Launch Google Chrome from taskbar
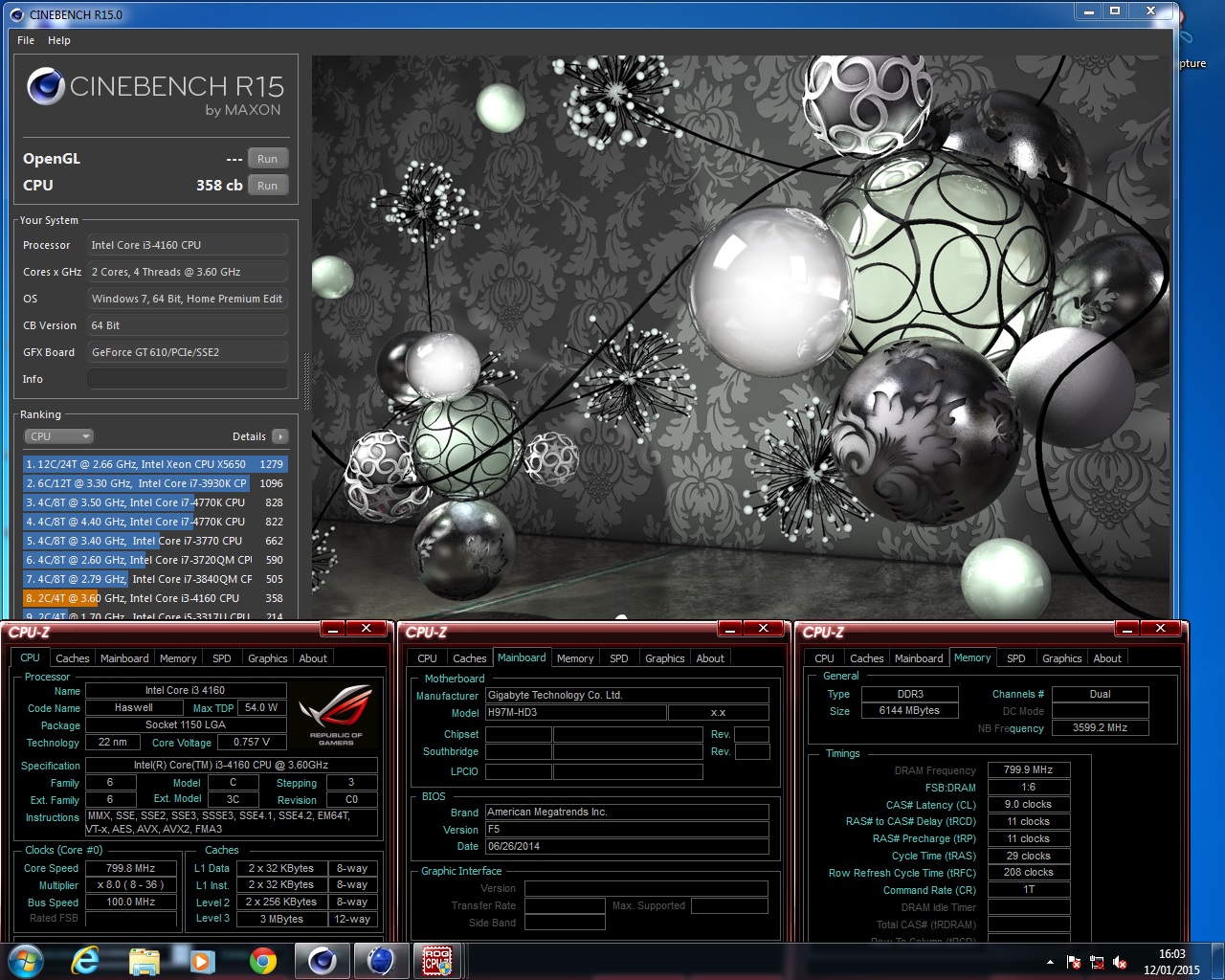The width and height of the screenshot is (1225, 980). coord(262,961)
